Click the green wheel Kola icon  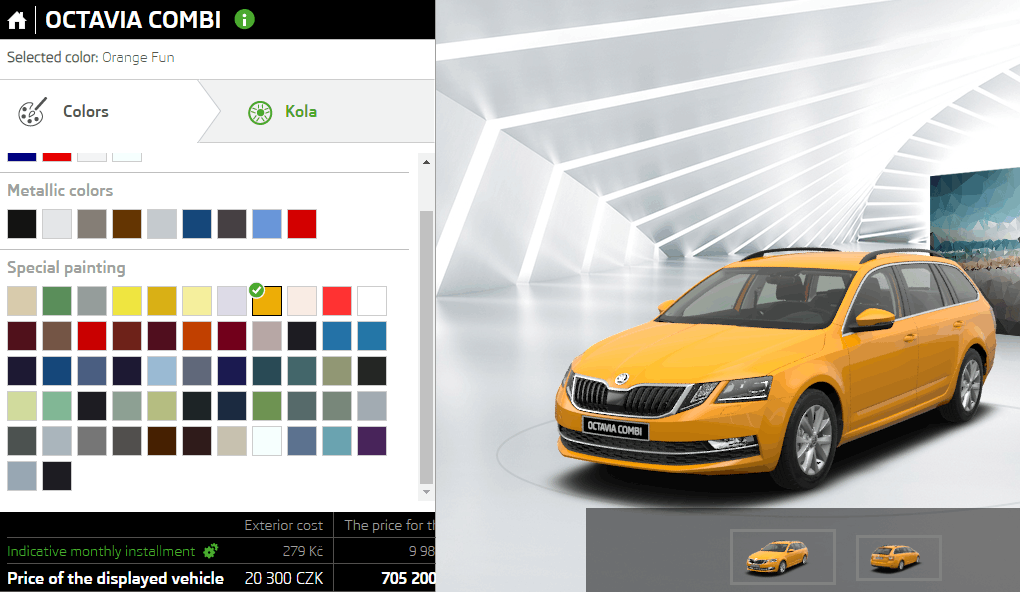(260, 113)
